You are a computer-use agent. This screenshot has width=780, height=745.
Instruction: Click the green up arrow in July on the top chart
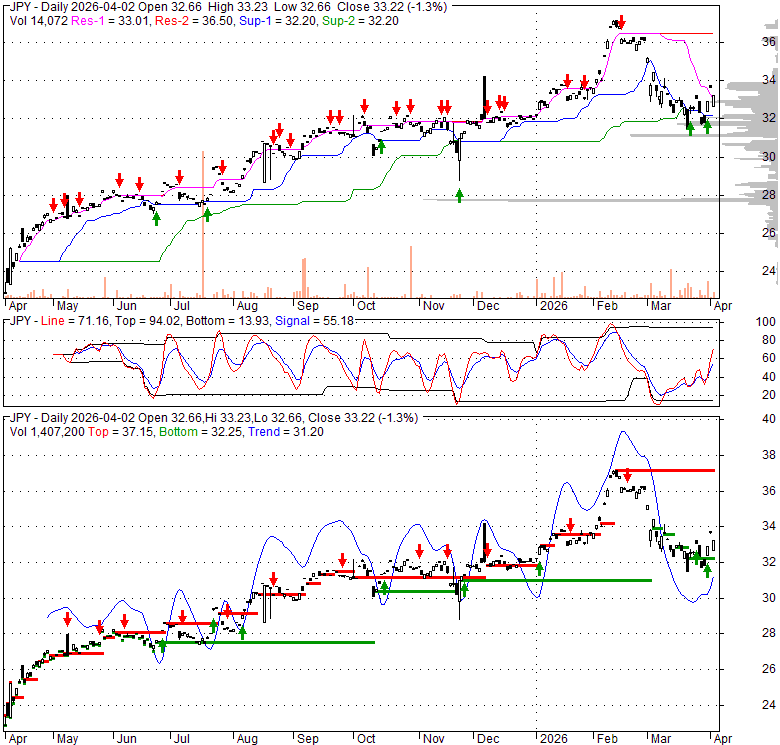pos(206,212)
